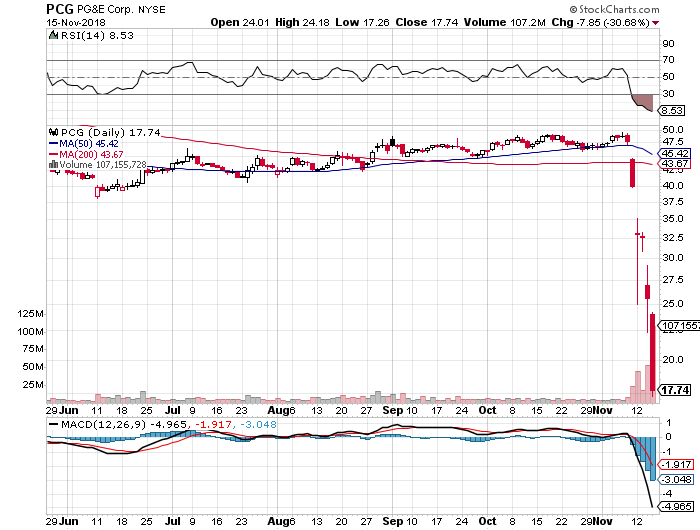The height and width of the screenshot is (530, 700).
Task: Click the red down-triangle after the Chg value
Action: pos(655,23)
